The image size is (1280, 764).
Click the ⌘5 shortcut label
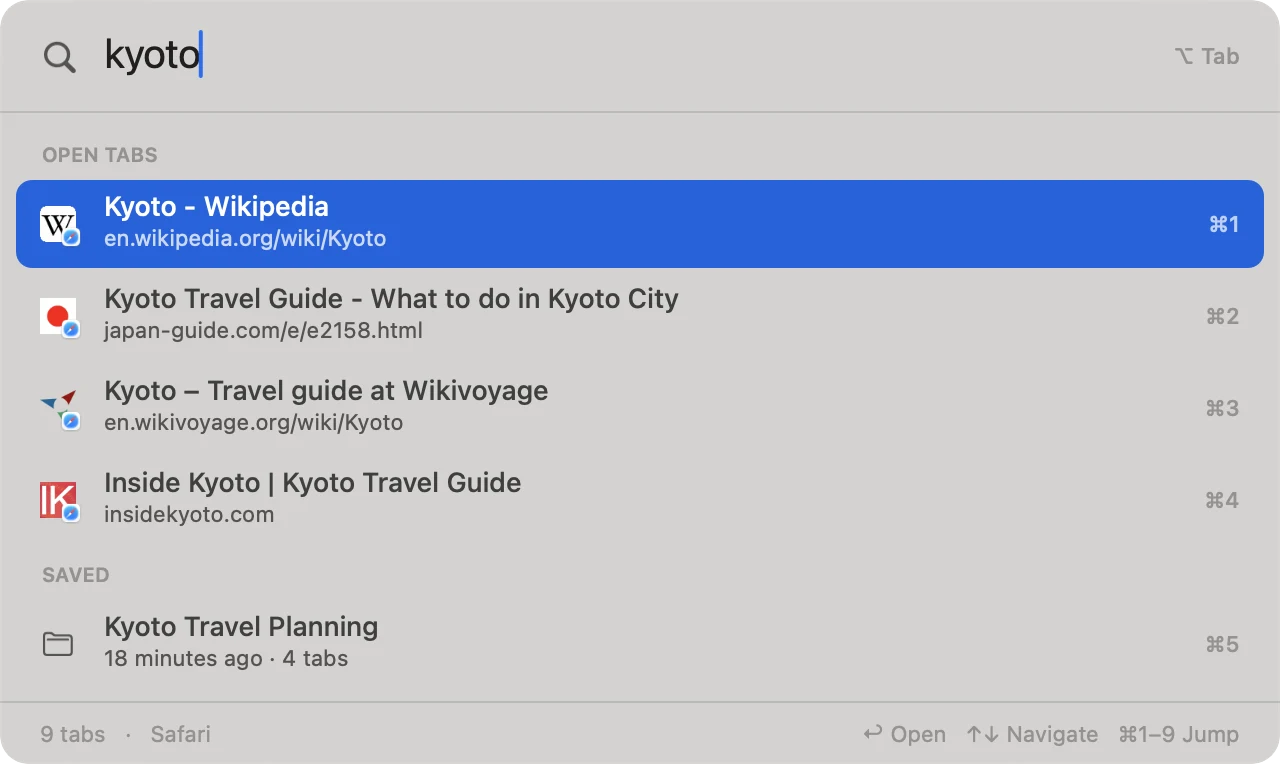pyautogui.click(x=1223, y=644)
